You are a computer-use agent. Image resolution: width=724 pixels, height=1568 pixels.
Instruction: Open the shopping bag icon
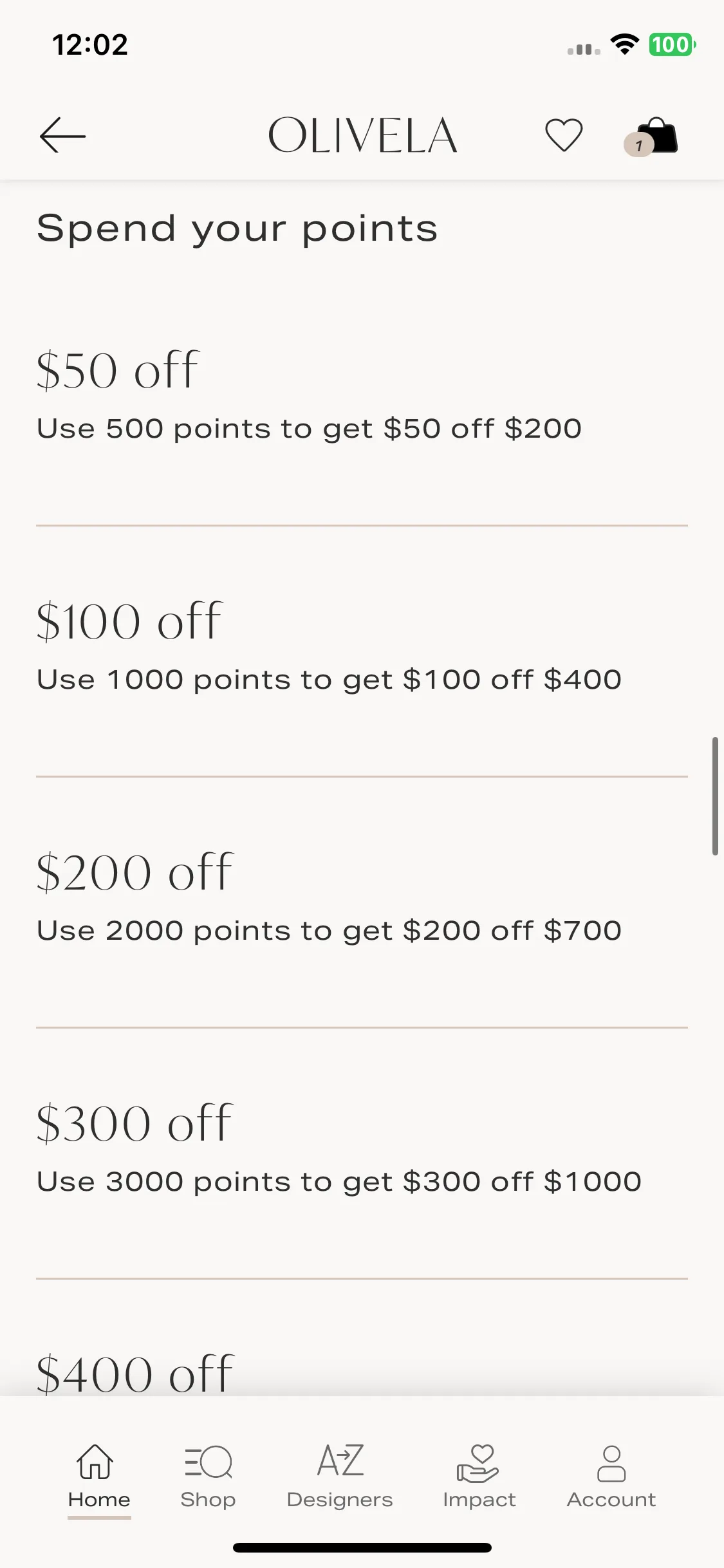click(x=657, y=135)
